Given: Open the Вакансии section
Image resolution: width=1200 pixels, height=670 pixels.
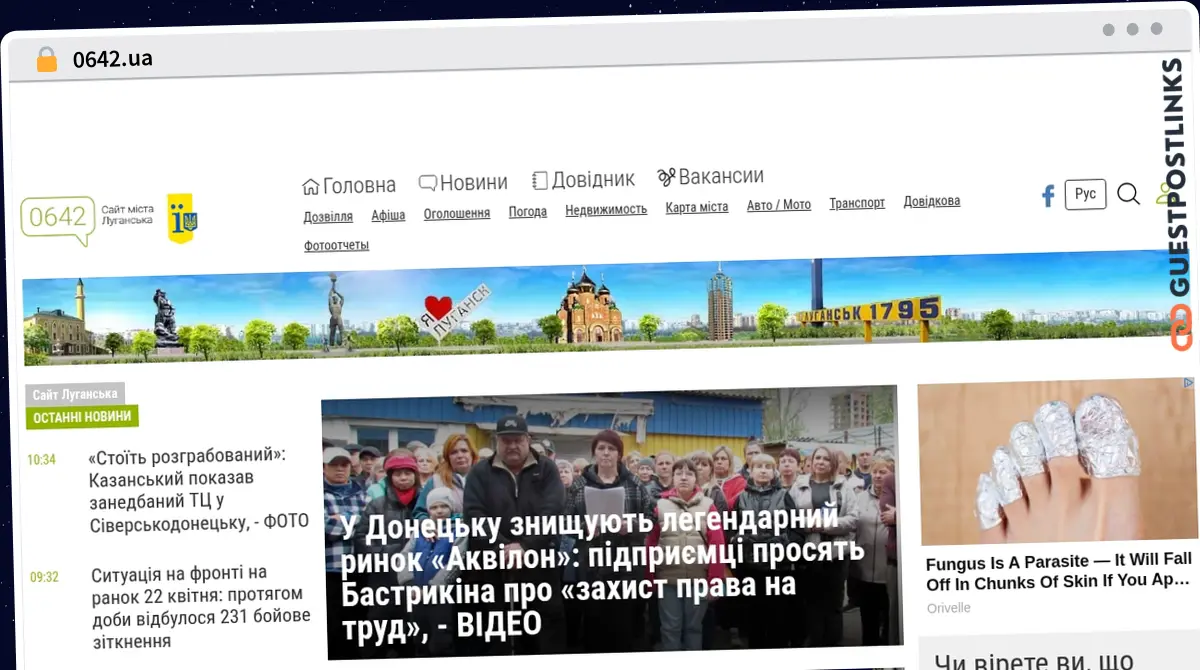Looking at the screenshot, I should pyautogui.click(x=710, y=177).
